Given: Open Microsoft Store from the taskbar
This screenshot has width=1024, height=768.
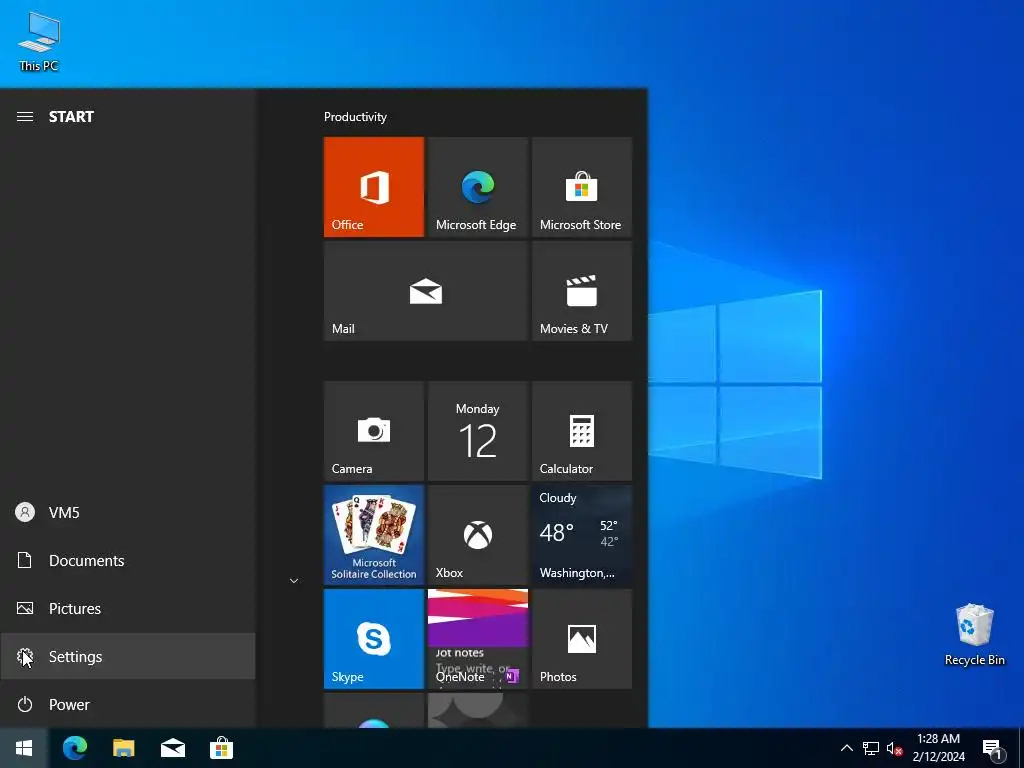Looking at the screenshot, I should pos(221,748).
